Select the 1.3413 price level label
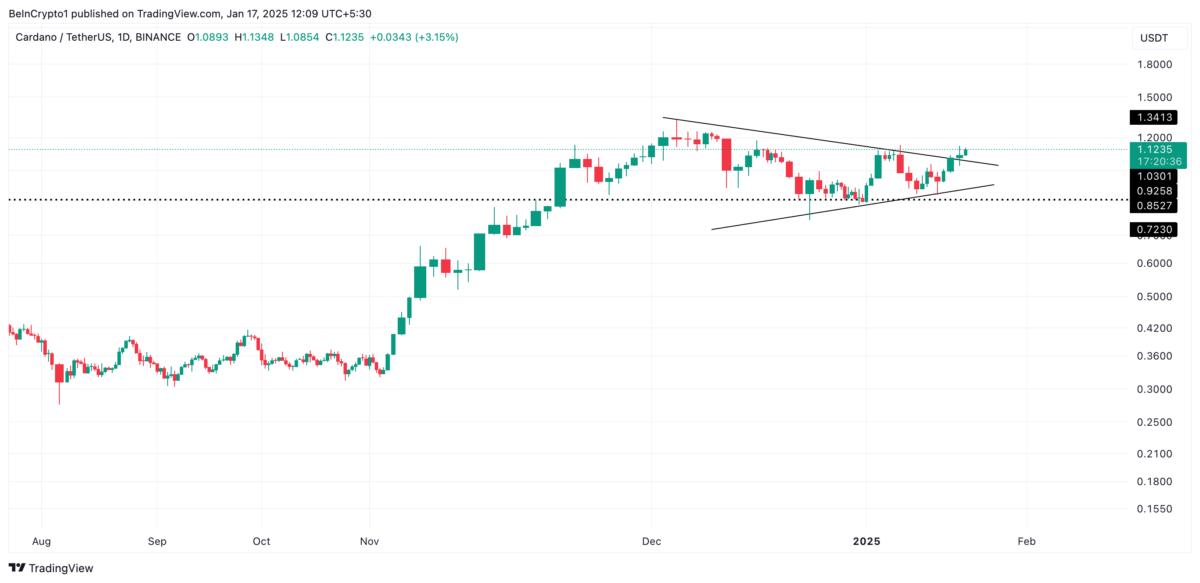Screen dimensions: 1200x583 click(x=1154, y=117)
